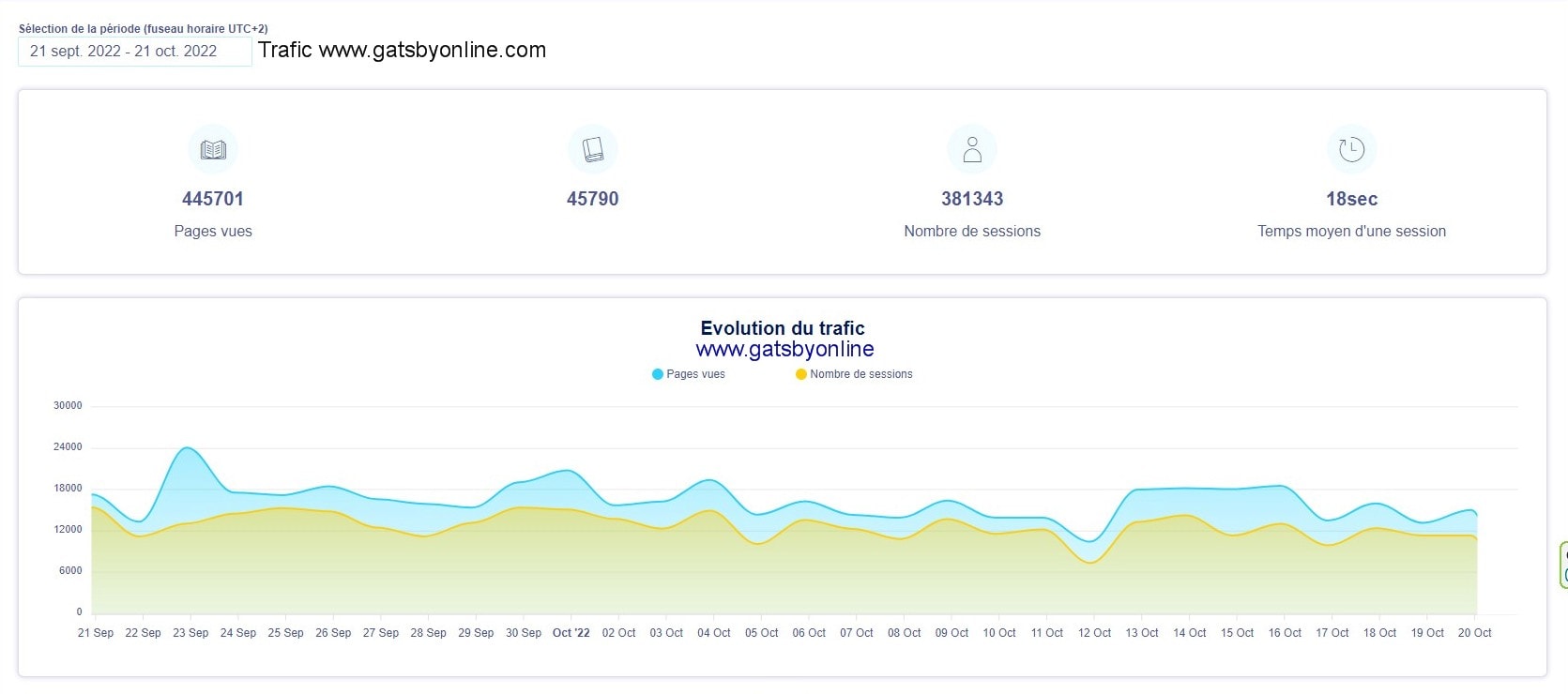This screenshot has height=694, width=1568.
Task: Click the user icon above Nombre de sessions
Action: [972, 149]
